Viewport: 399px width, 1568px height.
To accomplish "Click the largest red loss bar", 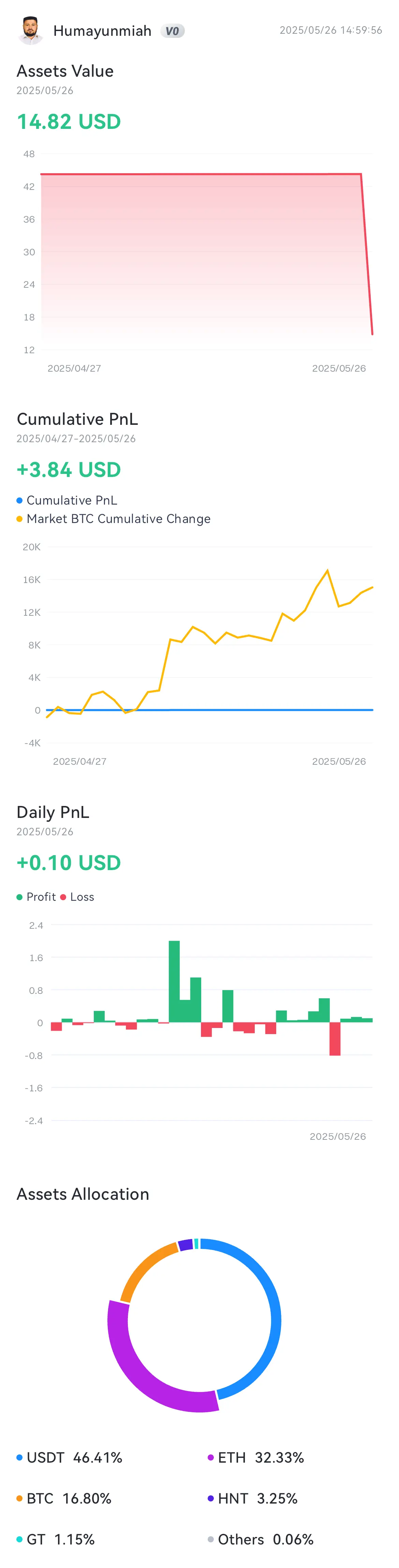I will point(335,1039).
